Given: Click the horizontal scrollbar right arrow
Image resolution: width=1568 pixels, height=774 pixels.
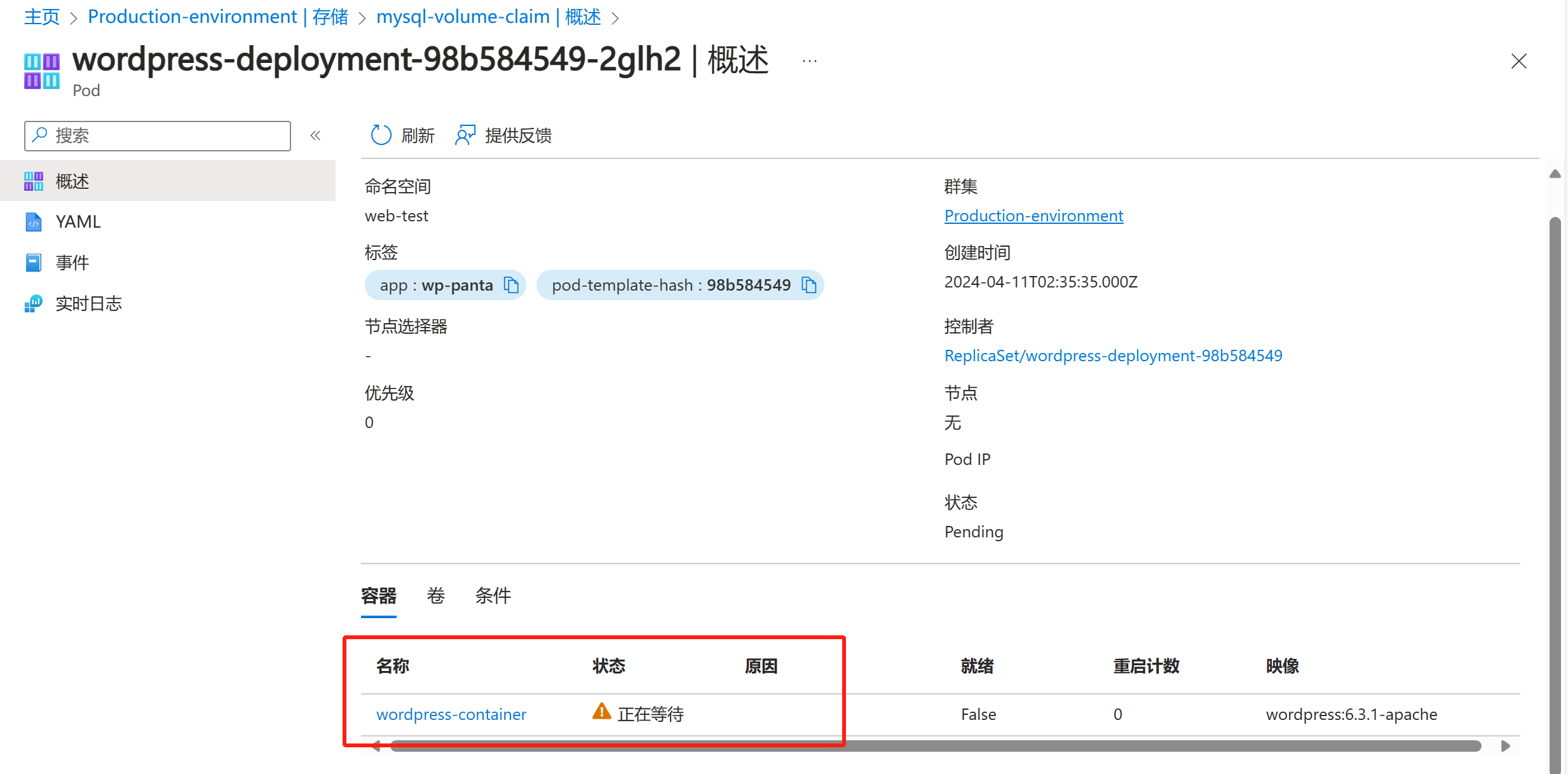Looking at the screenshot, I should tap(1505, 745).
